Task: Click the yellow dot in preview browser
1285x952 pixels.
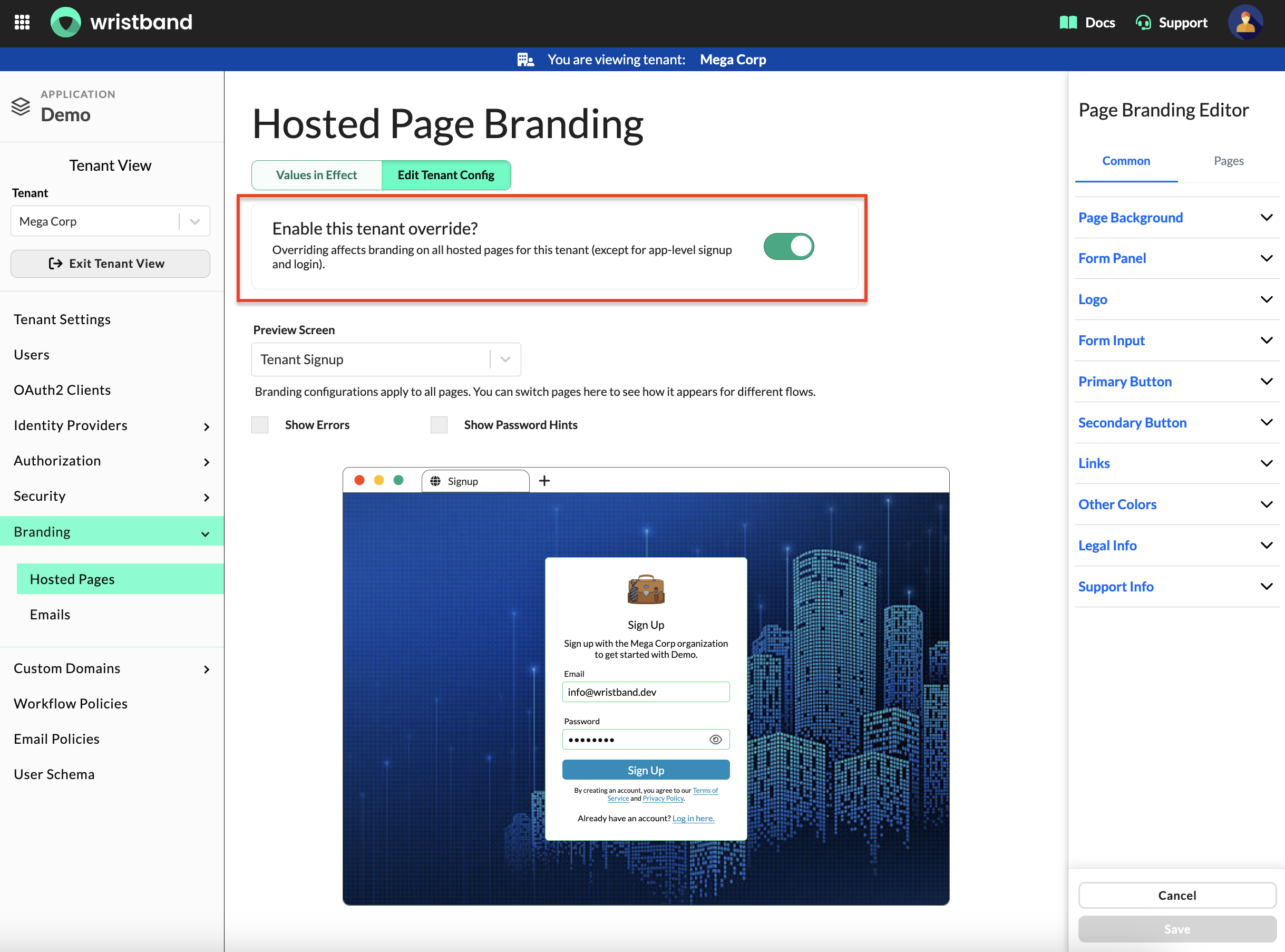Action: 378,480
